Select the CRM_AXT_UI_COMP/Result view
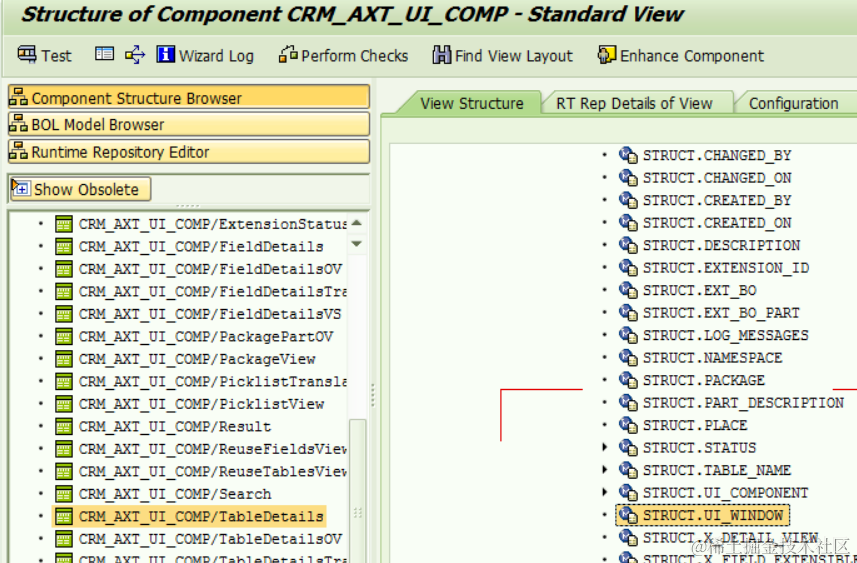The image size is (857, 563). coord(175,426)
